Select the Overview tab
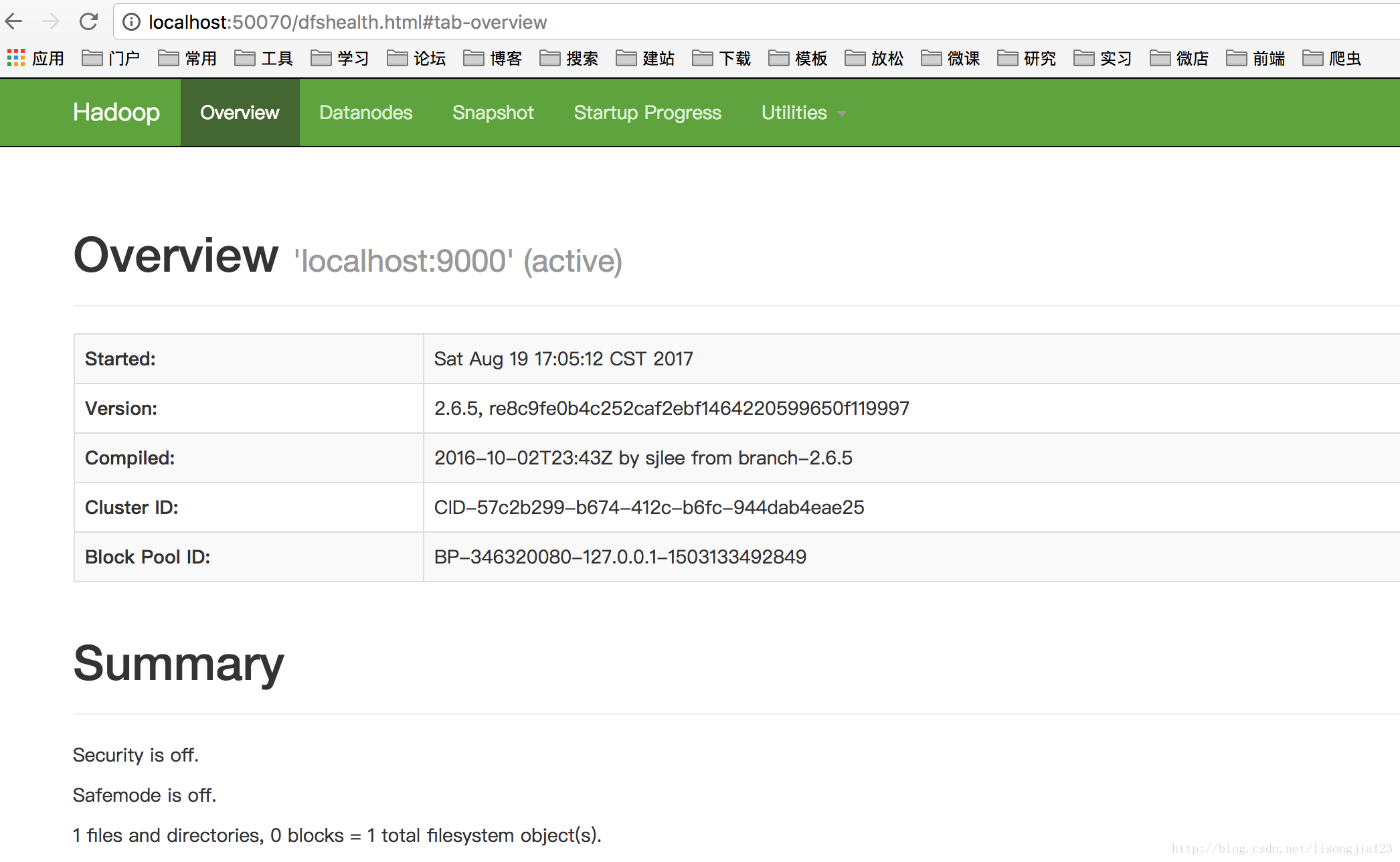The image size is (1400, 862). pos(240,112)
